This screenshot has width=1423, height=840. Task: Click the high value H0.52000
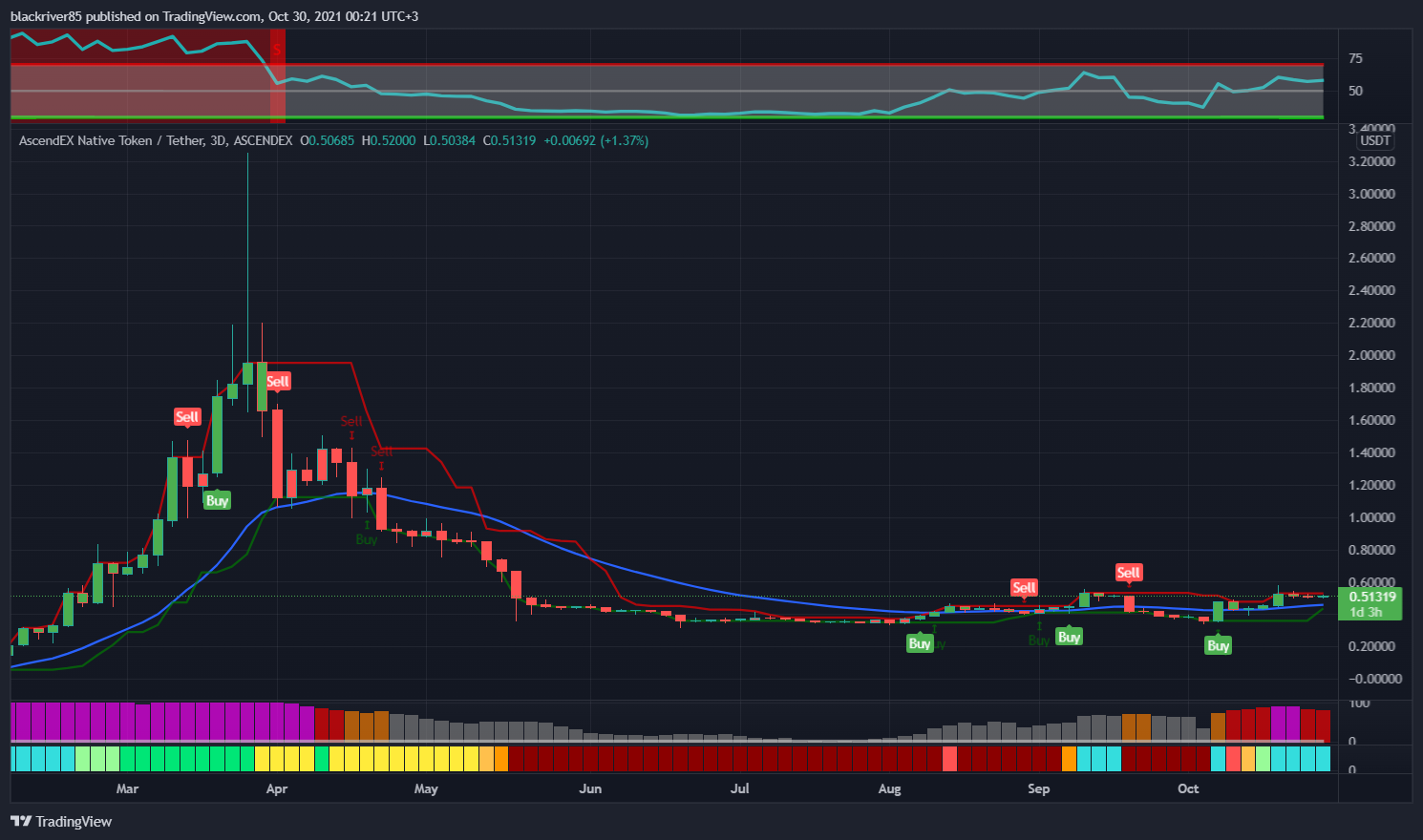(x=388, y=140)
